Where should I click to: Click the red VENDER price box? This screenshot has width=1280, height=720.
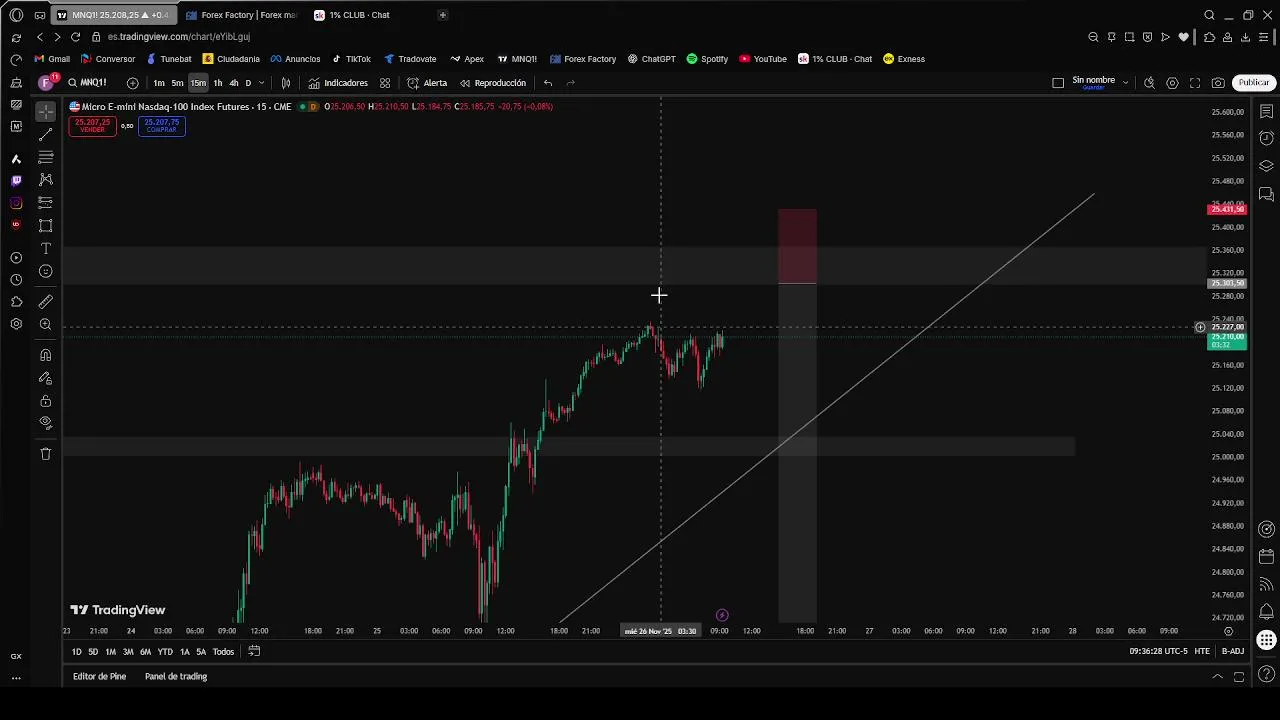[92, 125]
